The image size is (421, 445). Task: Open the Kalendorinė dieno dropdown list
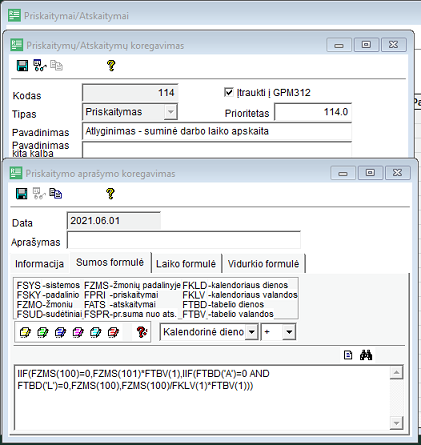pos(252,332)
